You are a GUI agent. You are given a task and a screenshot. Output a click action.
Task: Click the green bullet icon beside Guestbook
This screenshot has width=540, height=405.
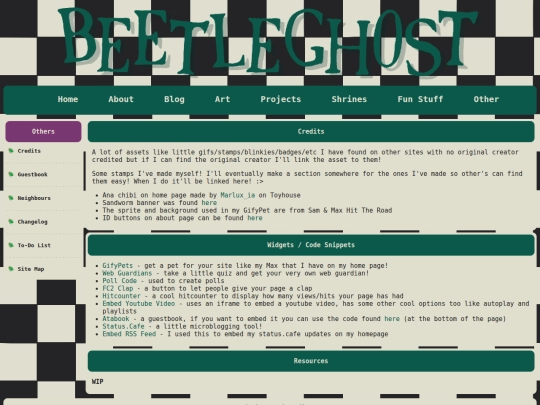coord(11,174)
